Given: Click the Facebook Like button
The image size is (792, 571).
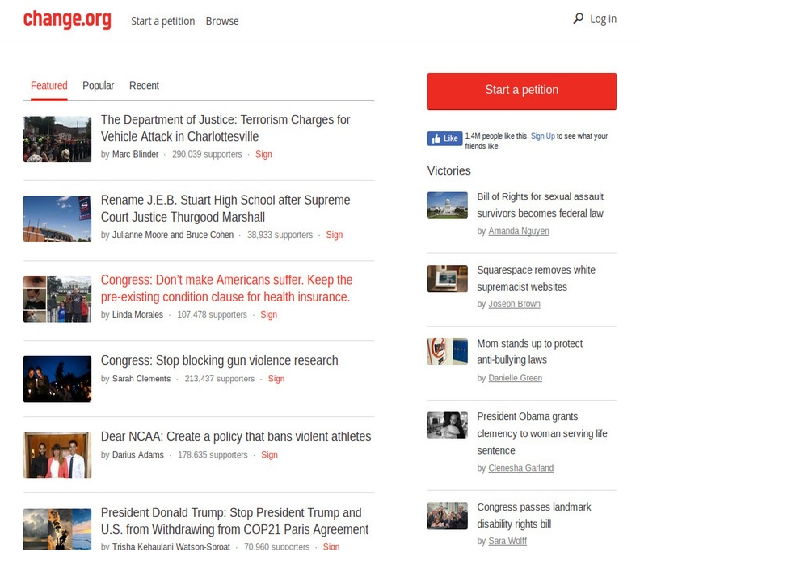Looking at the screenshot, I should tap(445, 139).
